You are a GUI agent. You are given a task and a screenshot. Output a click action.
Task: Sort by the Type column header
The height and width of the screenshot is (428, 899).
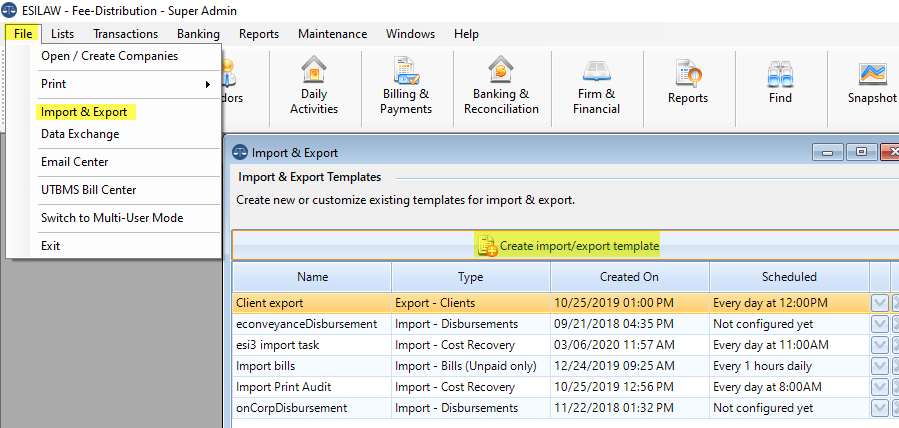coord(471,277)
